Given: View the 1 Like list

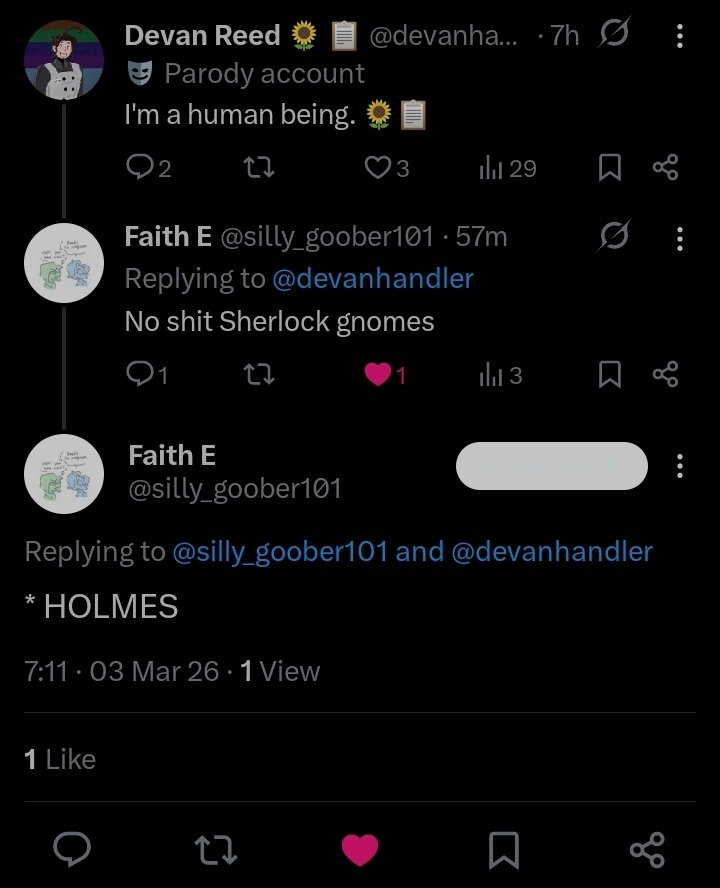Looking at the screenshot, I should [x=60, y=759].
